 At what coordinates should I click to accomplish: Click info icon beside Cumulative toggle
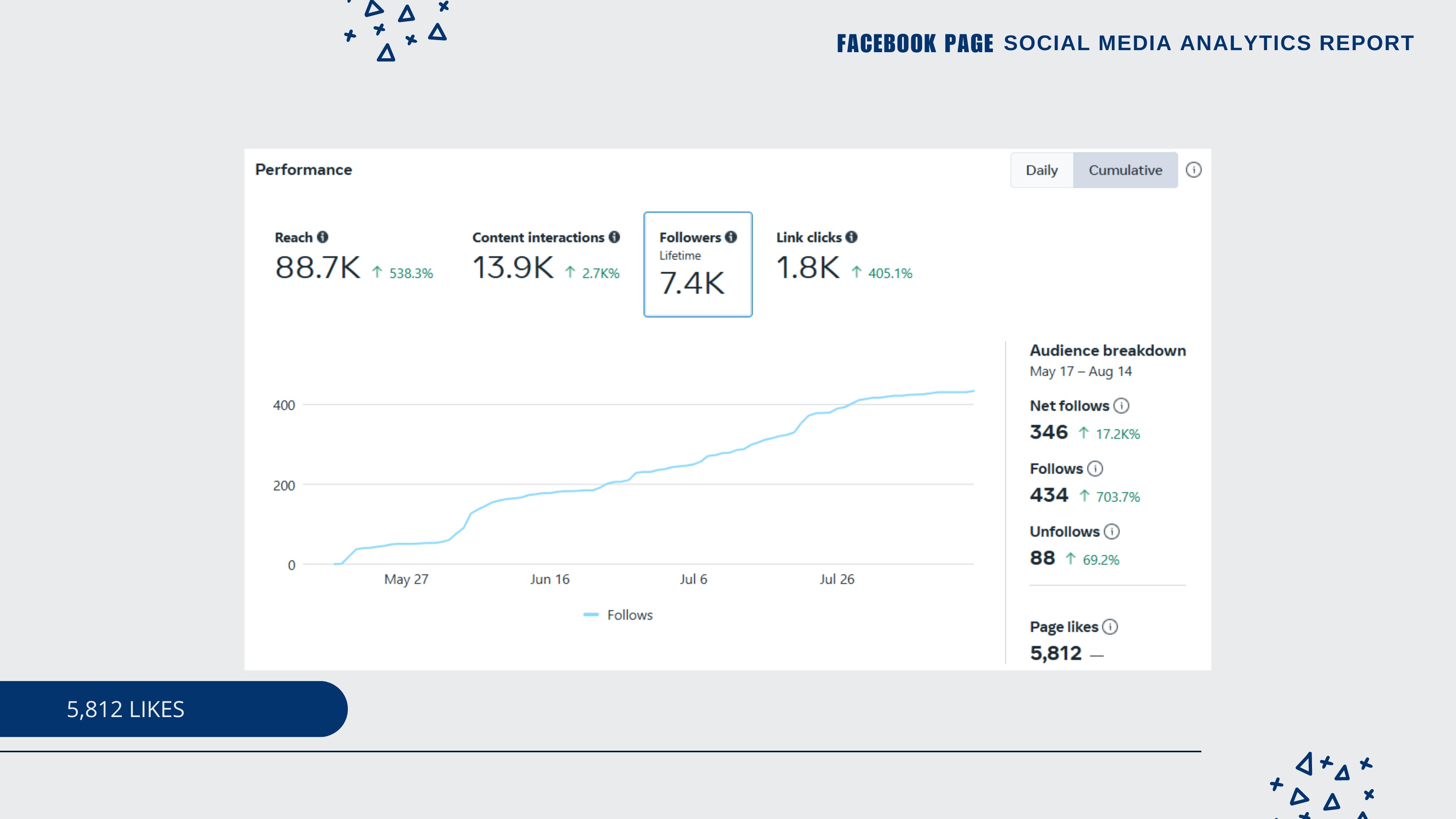pos(1193,170)
